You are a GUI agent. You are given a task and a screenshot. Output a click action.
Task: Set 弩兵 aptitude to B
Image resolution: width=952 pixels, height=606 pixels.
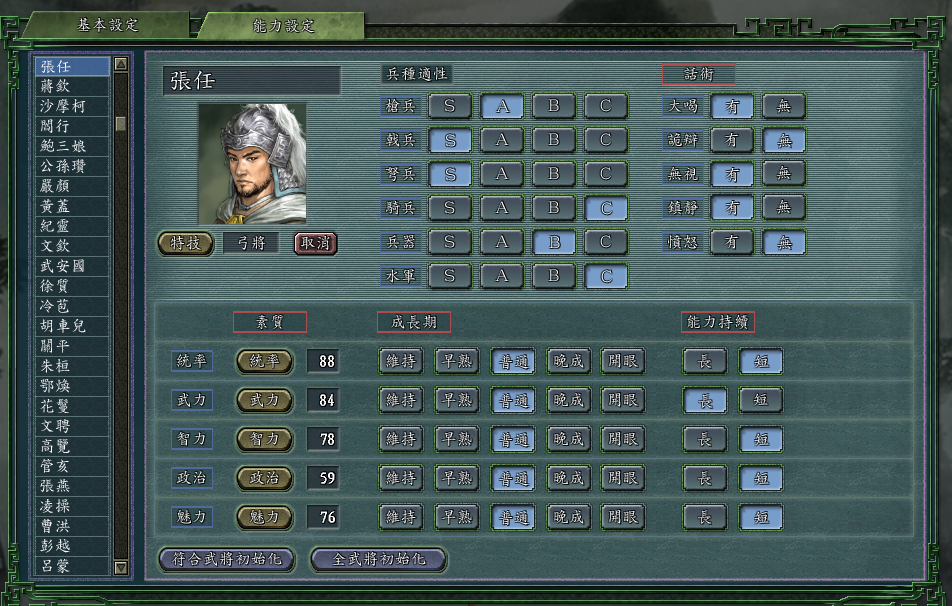click(554, 174)
